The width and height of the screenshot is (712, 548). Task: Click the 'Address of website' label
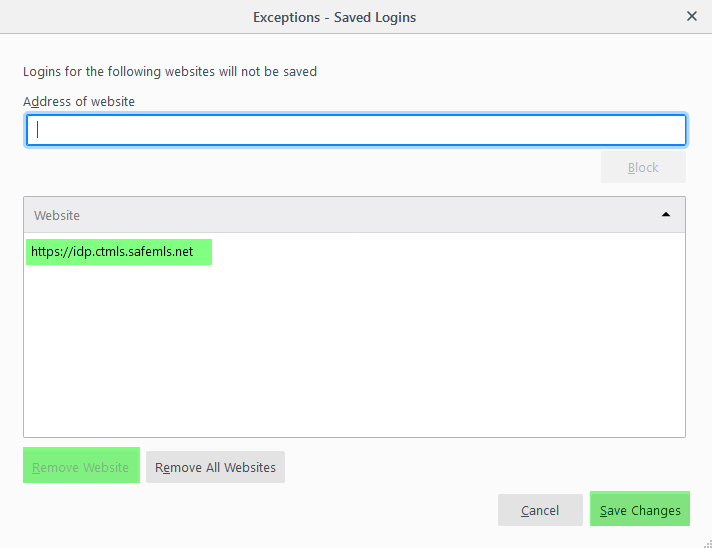pos(79,101)
